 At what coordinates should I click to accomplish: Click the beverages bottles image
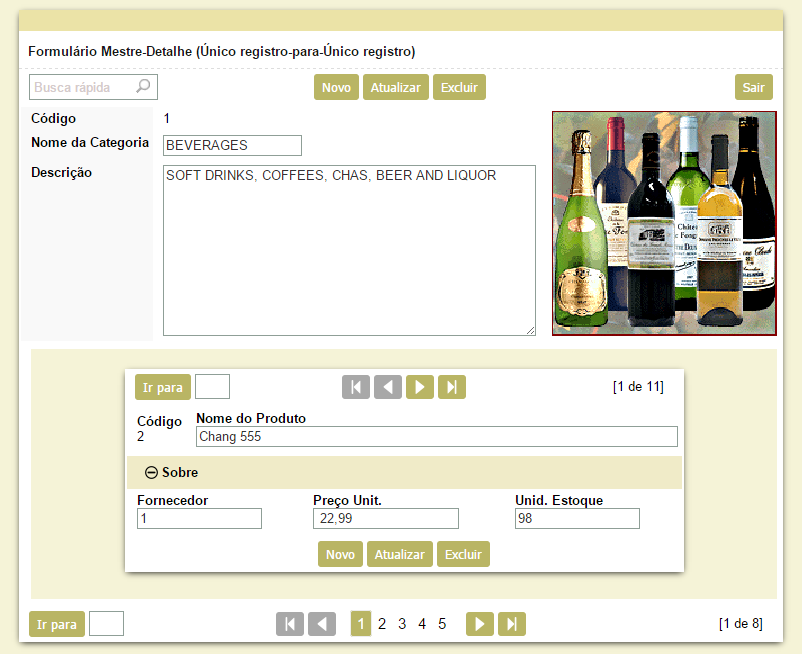pyautogui.click(x=664, y=223)
